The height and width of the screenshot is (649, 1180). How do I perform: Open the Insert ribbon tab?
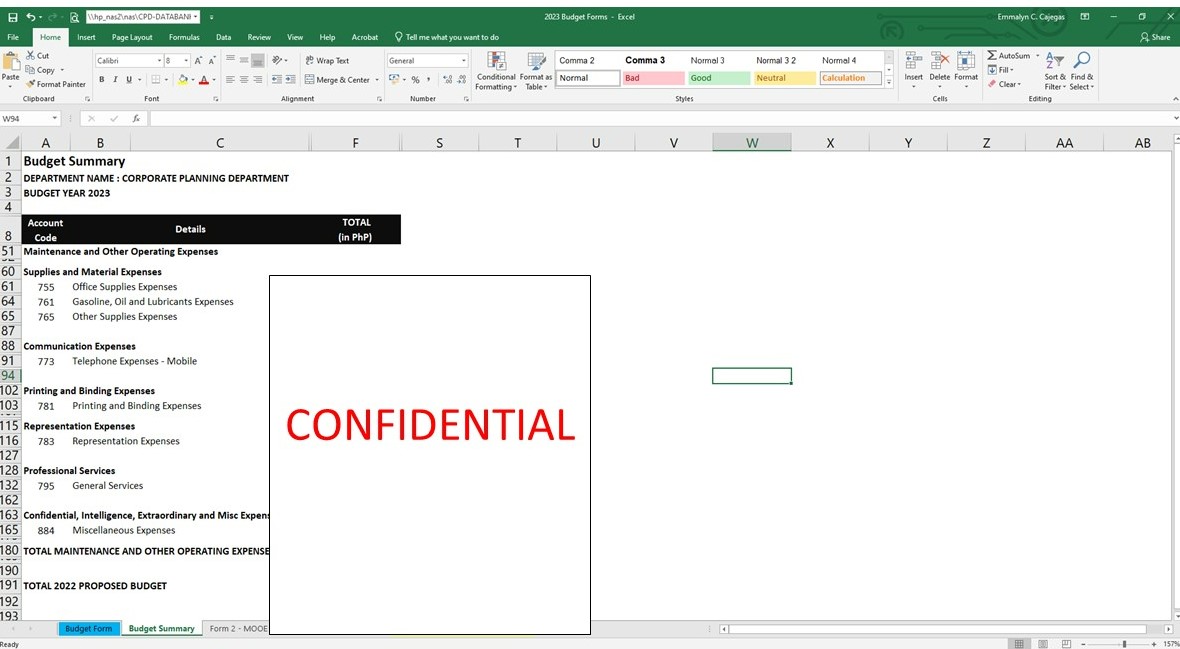pos(86,37)
